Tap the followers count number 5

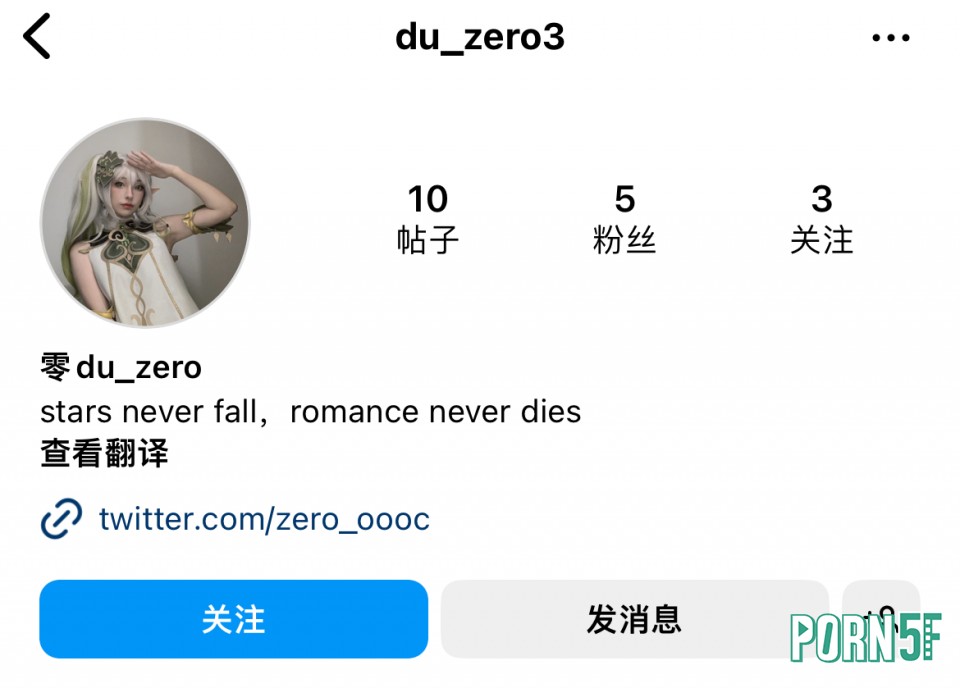(624, 199)
